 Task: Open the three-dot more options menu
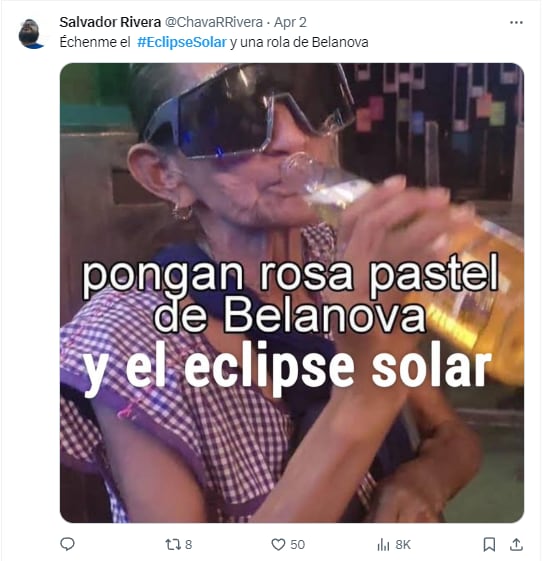coord(516,23)
